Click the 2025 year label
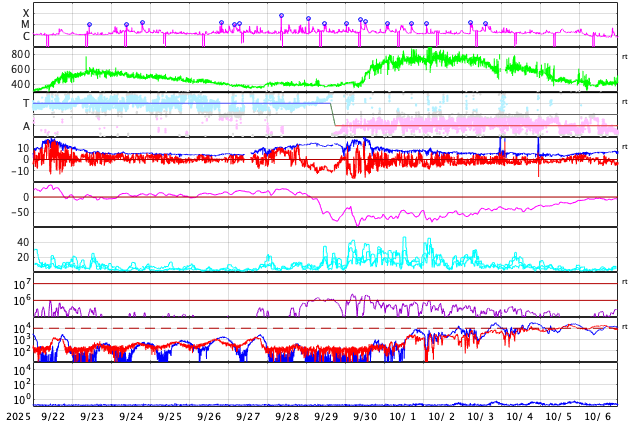 point(18,416)
